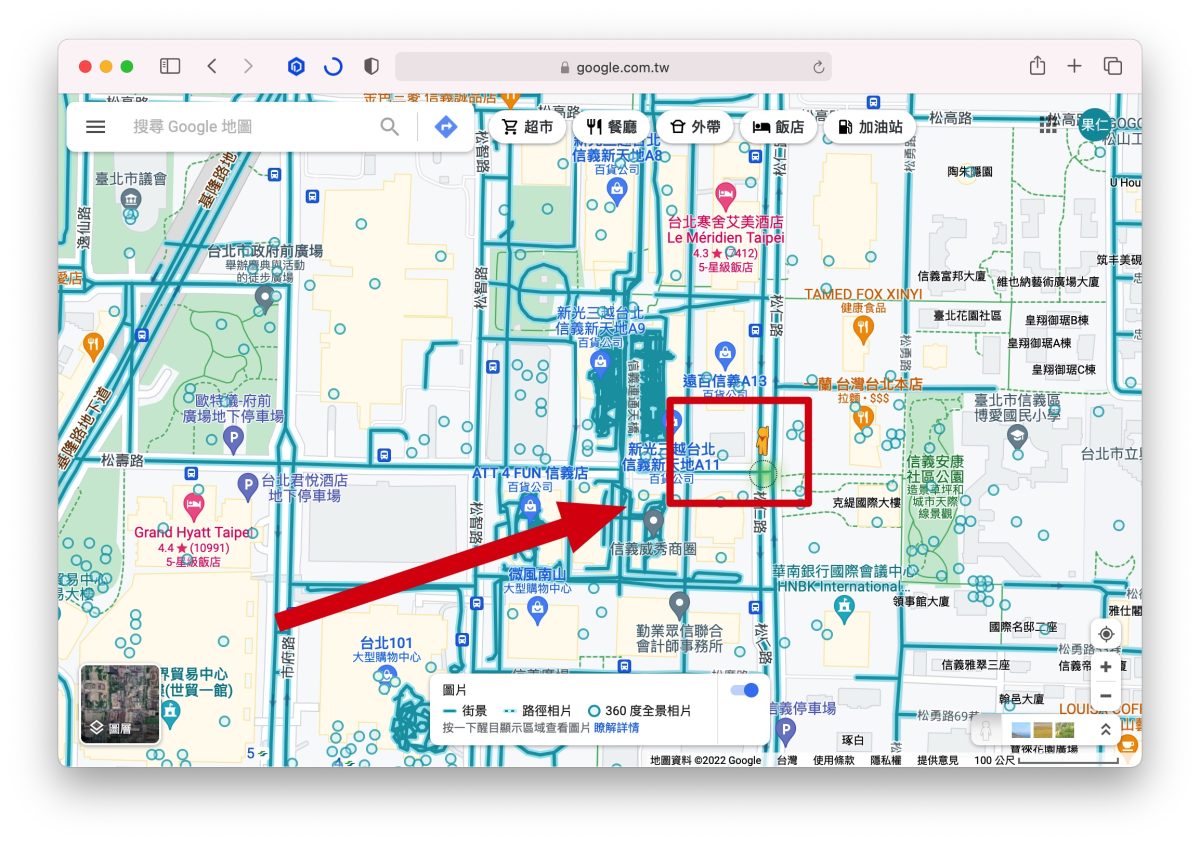Click the 信義威秀商圈 gray pin
The image size is (1200, 844).
(654, 524)
